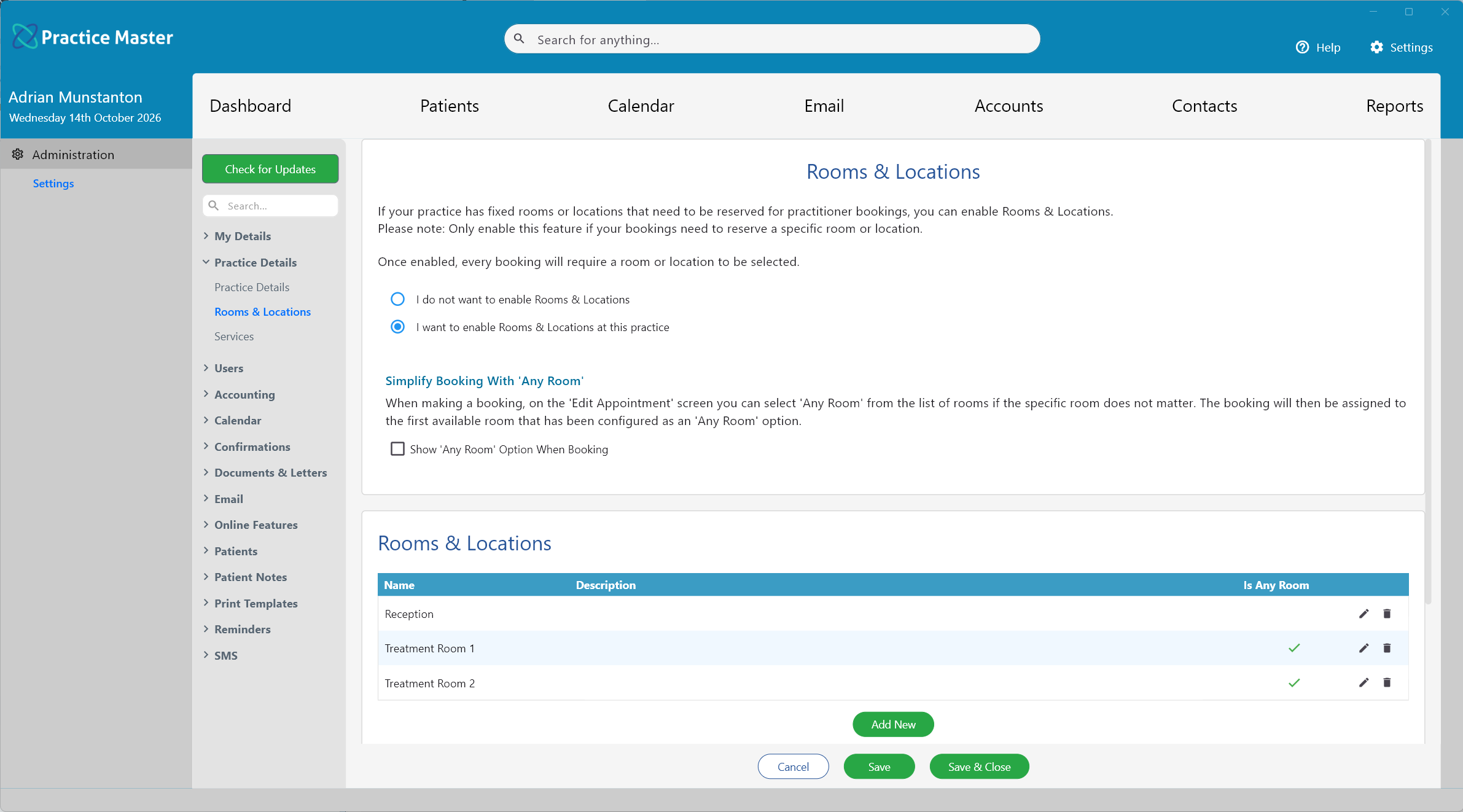Viewport: 1463px width, 812px height.
Task: Click the Treatment Room 1 Any Room checkmark
Action: 1294,648
